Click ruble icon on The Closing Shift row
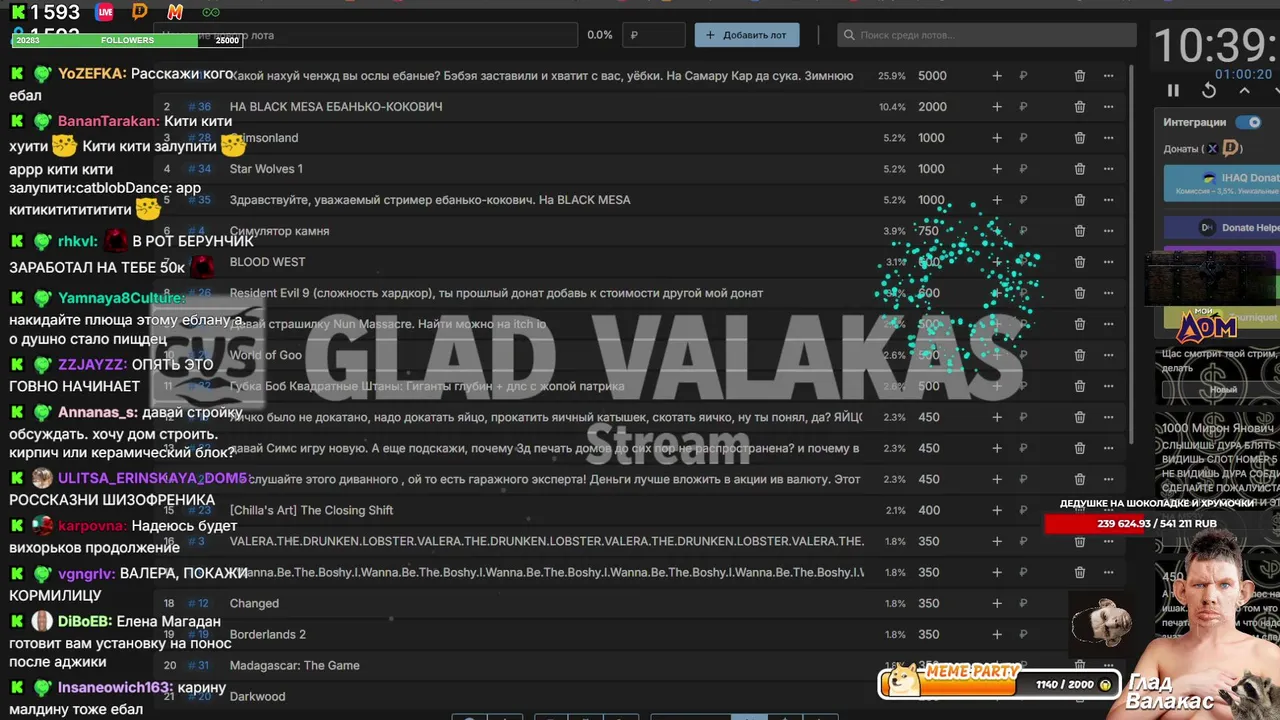This screenshot has width=1280, height=720. click(x=1023, y=510)
